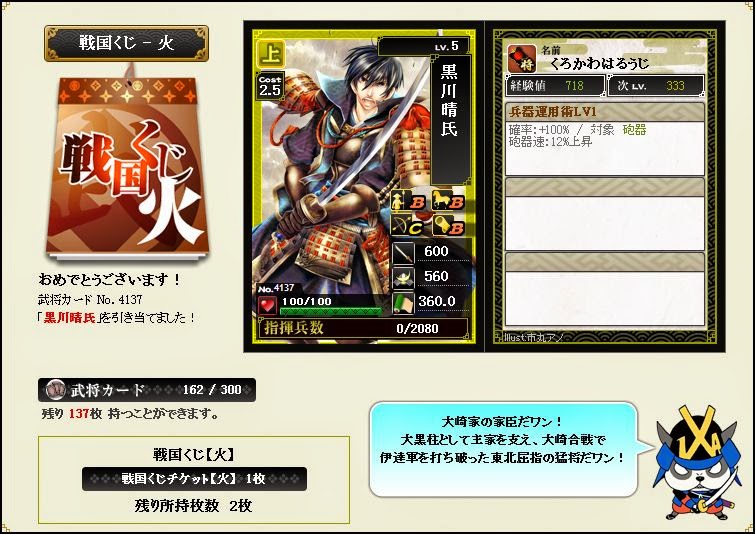Screen dimensions: 755x534
Task: Click the archery bow aptitude C icon
Action: pos(407,226)
